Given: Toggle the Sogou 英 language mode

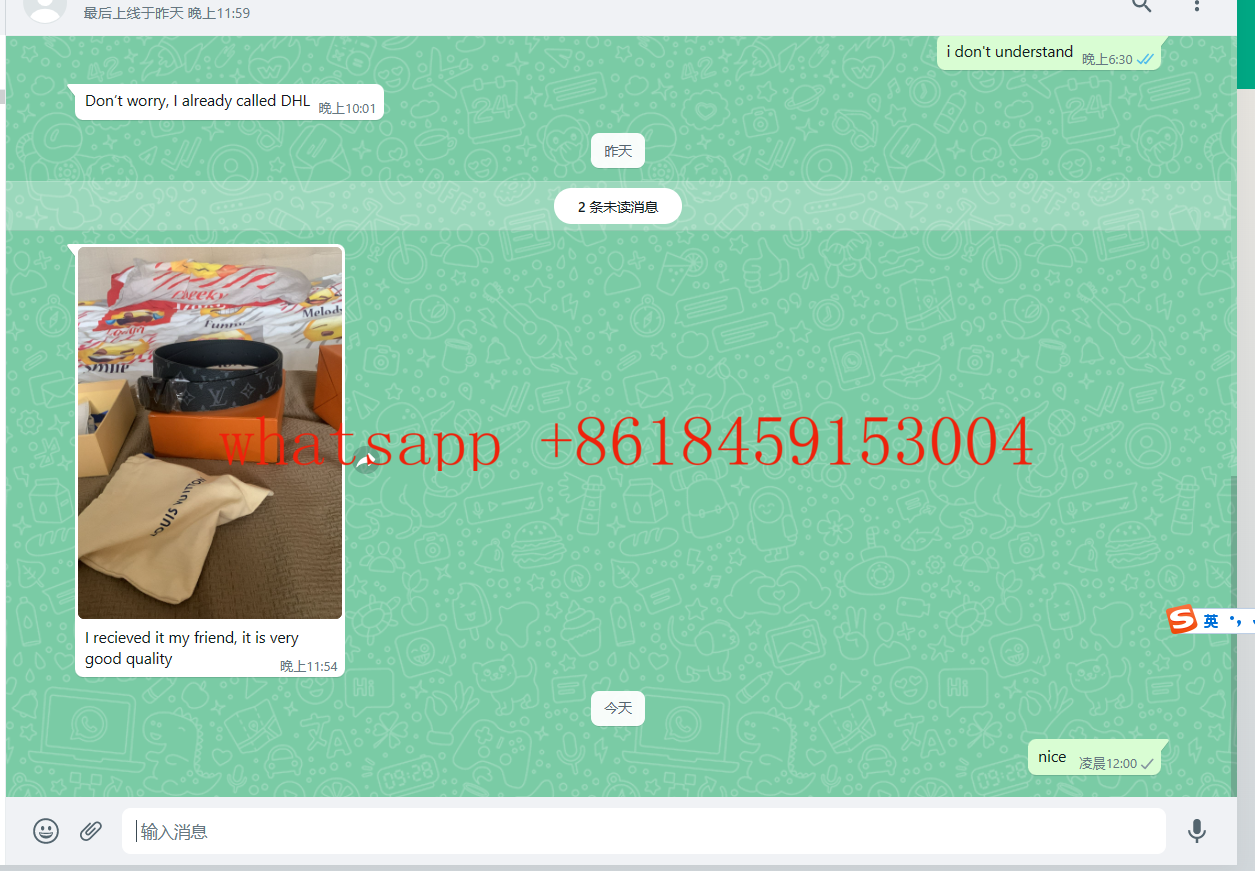Looking at the screenshot, I should pos(1211,621).
